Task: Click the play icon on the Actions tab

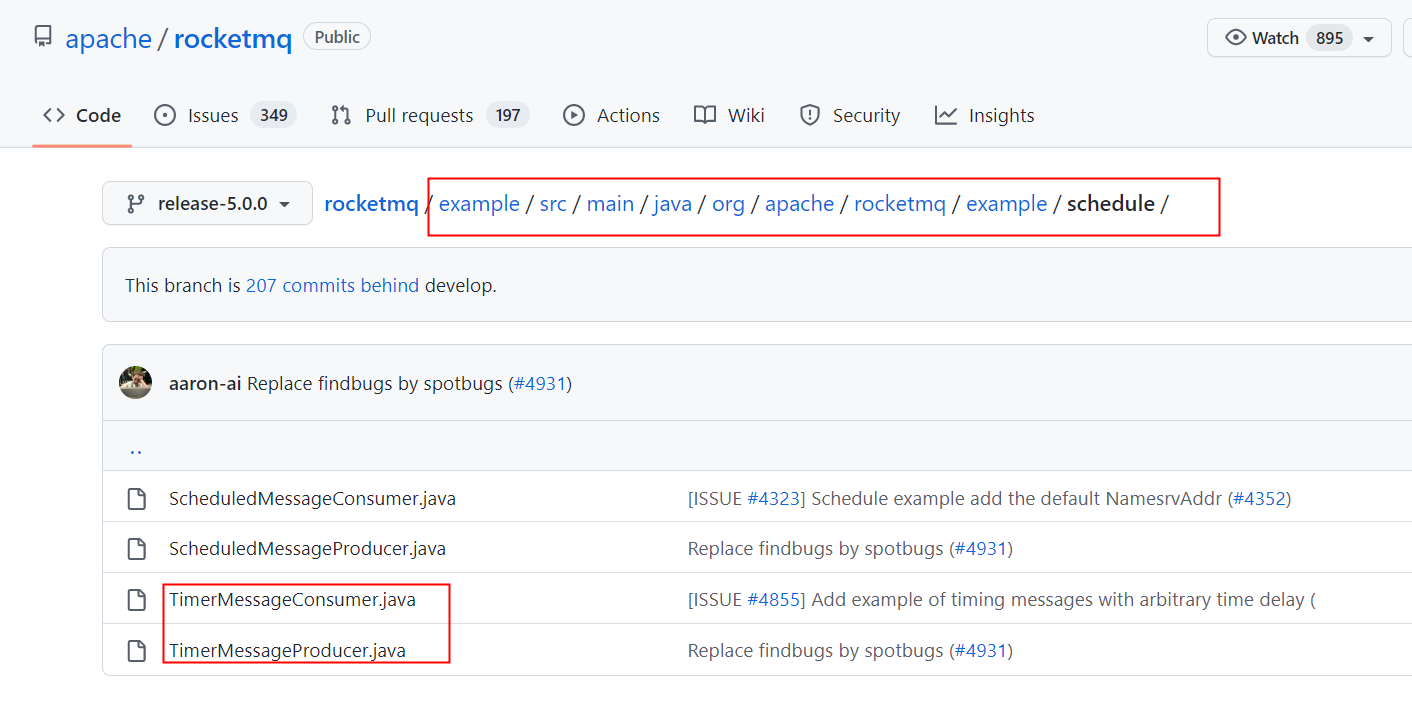Action: 573,115
